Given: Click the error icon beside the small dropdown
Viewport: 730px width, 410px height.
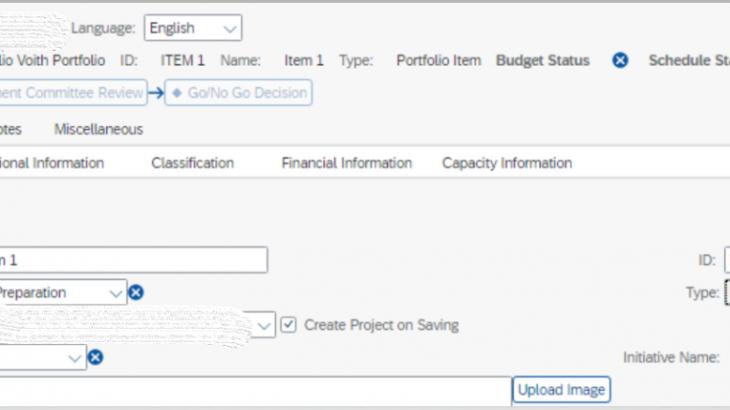Looking at the screenshot, I should (x=95, y=357).
